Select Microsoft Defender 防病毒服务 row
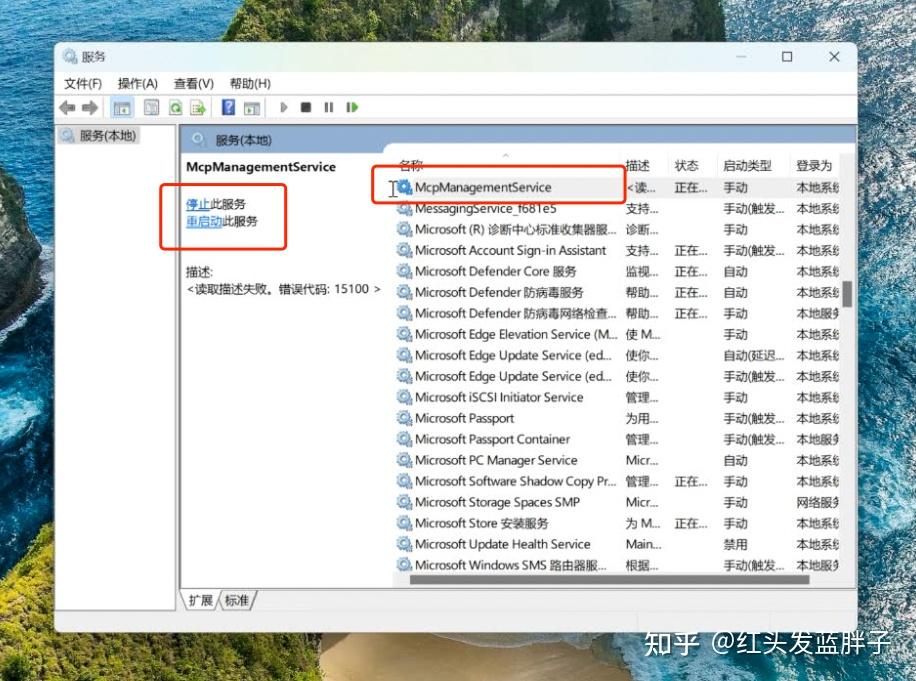The height and width of the screenshot is (681, 916). tap(616, 293)
